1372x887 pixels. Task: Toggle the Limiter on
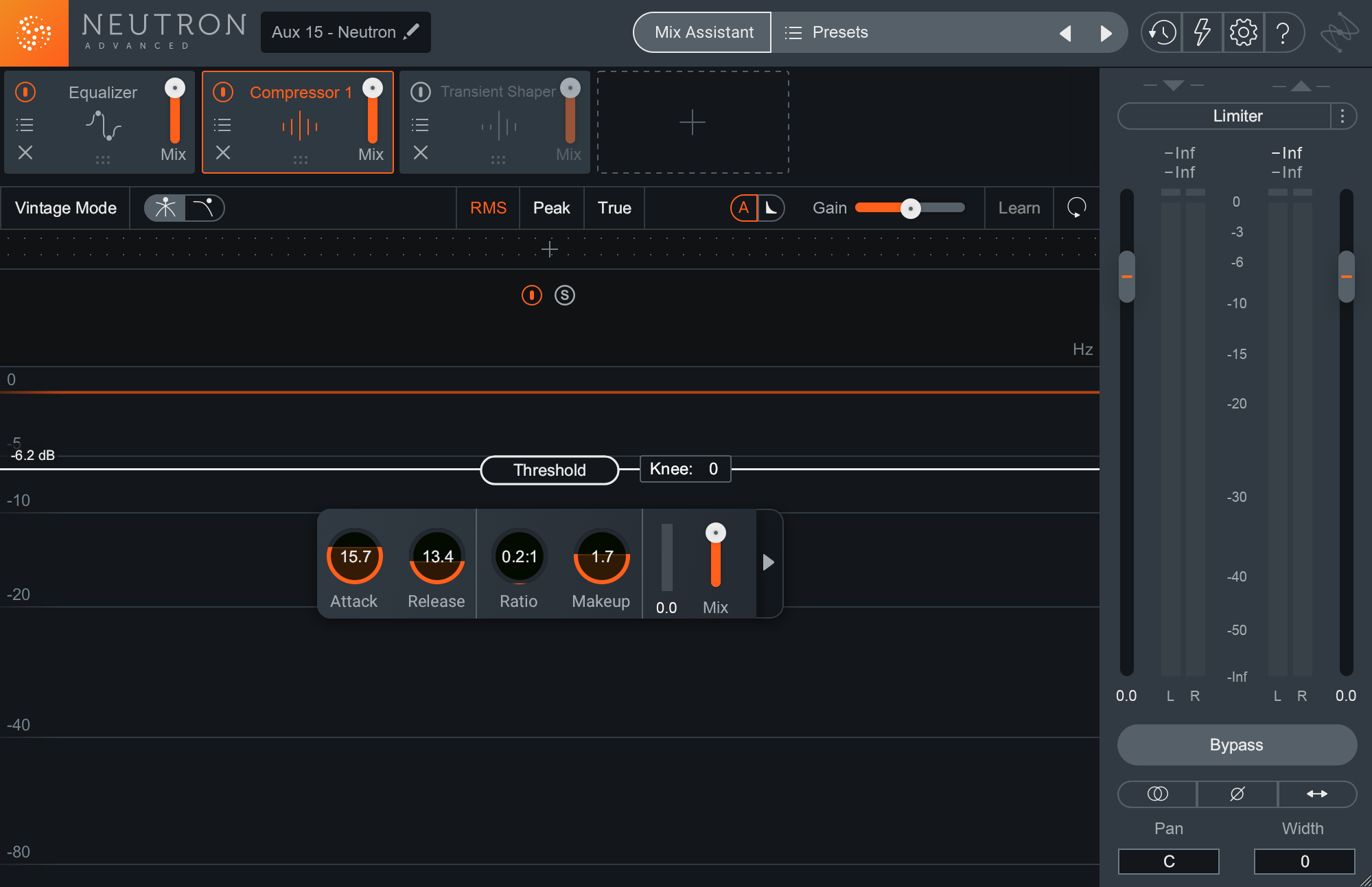(x=1224, y=116)
